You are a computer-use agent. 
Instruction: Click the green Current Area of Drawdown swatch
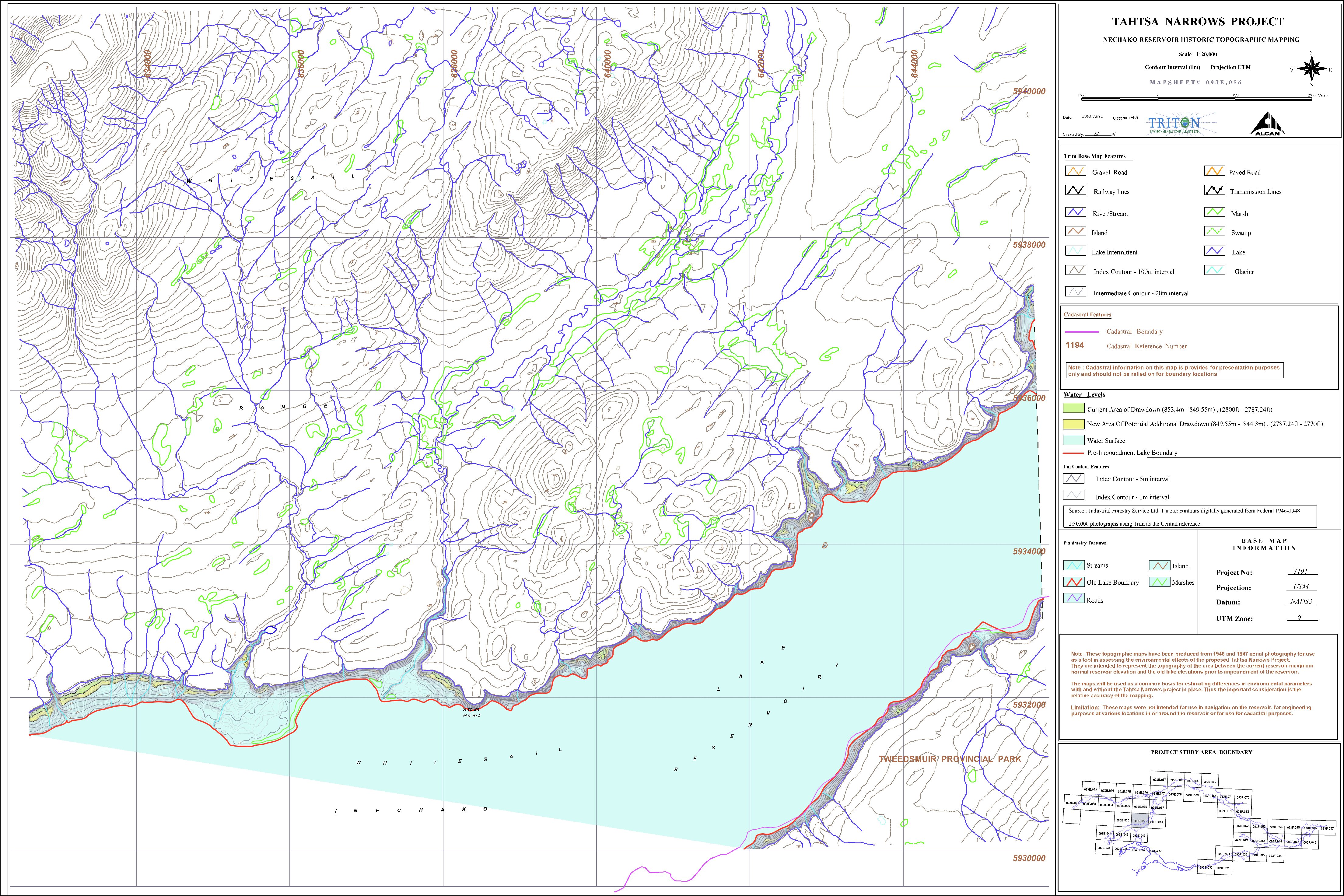[x=1074, y=408]
